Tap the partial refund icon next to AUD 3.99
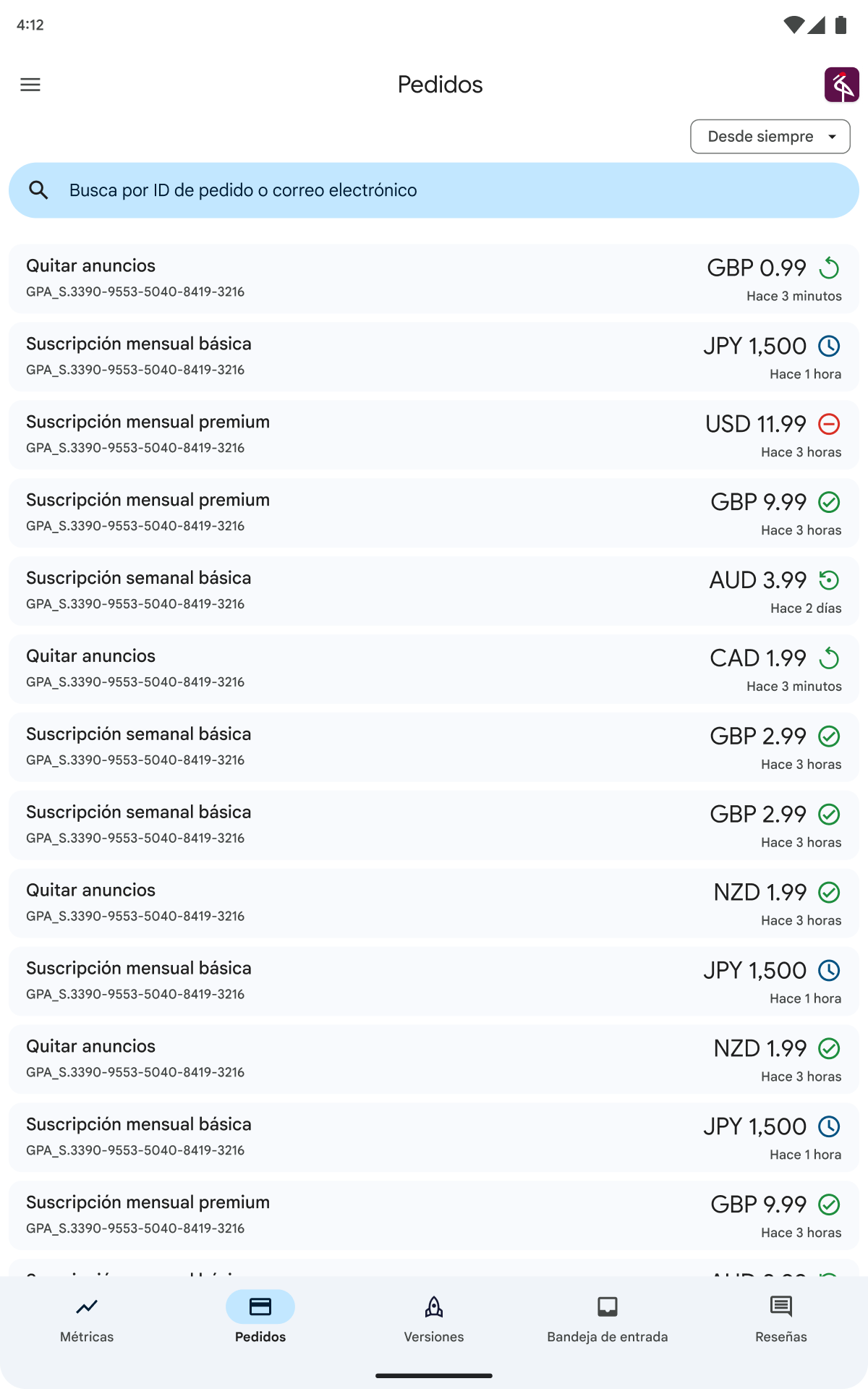This screenshot has width=868, height=1389. [x=829, y=580]
